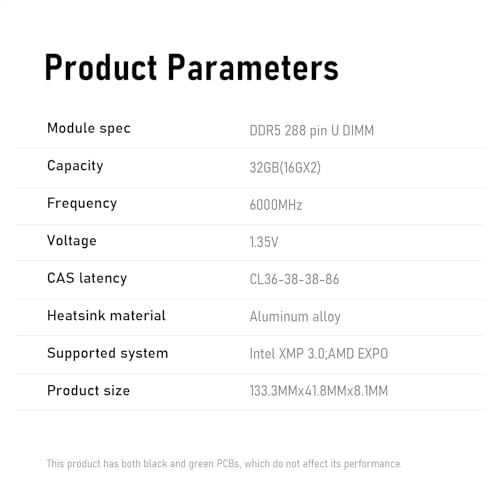The image size is (500, 500).
Task: Click the PCB color disclaimer footnote
Action: click(x=224, y=464)
